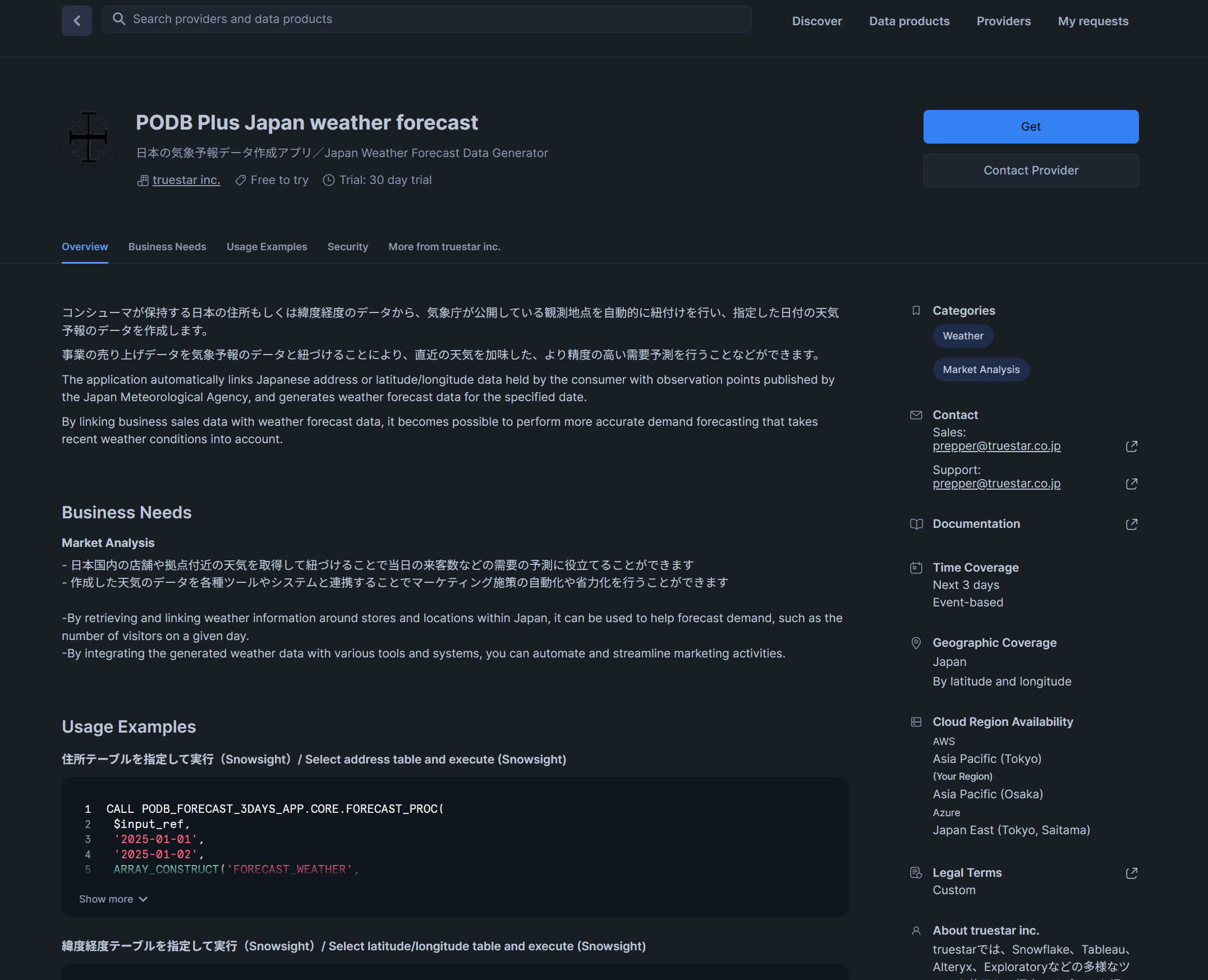Click the Contact envelope icon
Image resolution: width=1208 pixels, height=980 pixels.
[x=916, y=415]
